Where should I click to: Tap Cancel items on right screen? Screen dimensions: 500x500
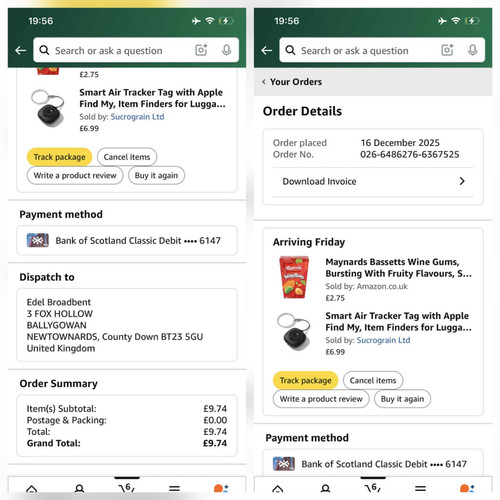tap(373, 380)
